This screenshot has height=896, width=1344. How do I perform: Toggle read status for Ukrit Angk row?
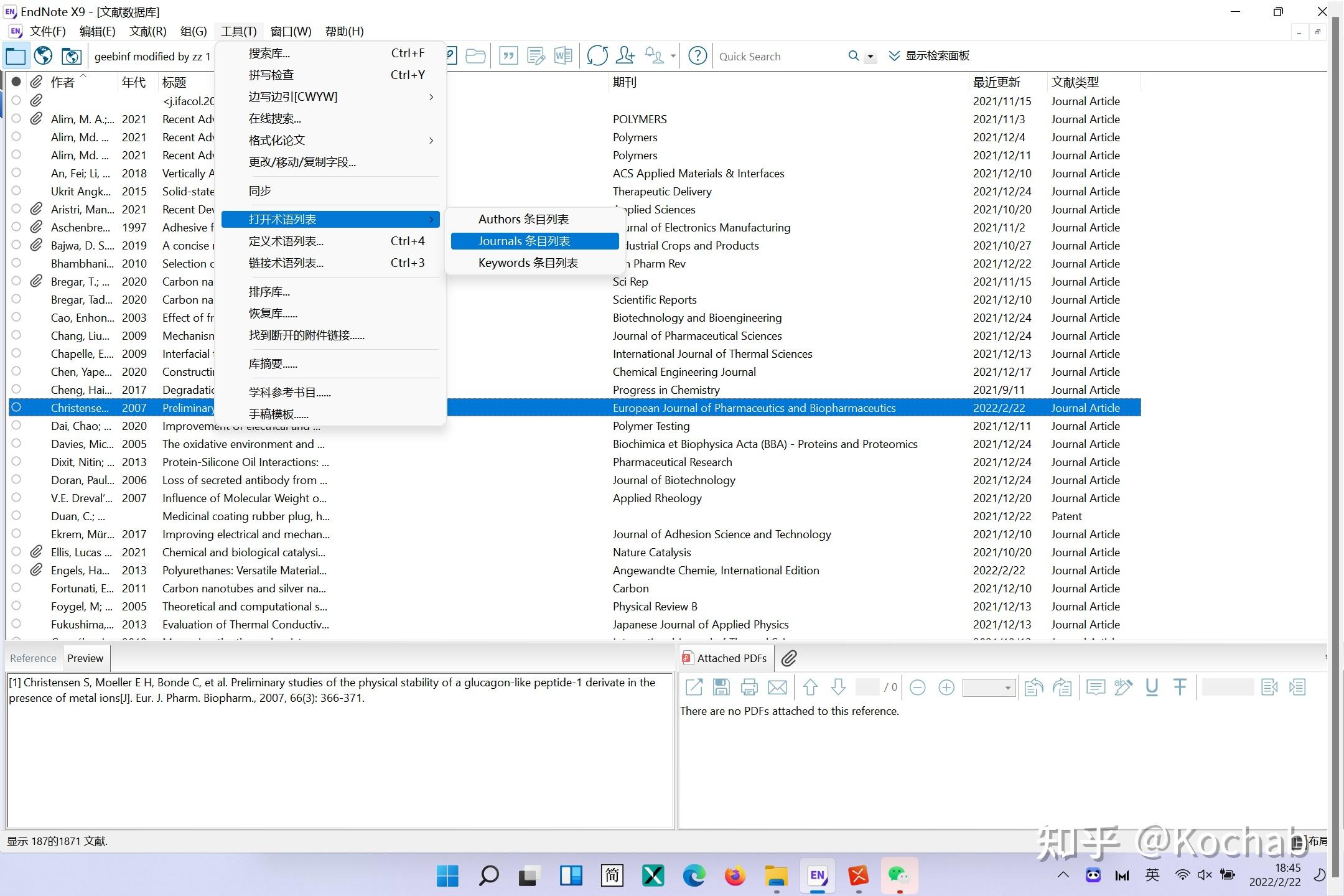coord(16,190)
